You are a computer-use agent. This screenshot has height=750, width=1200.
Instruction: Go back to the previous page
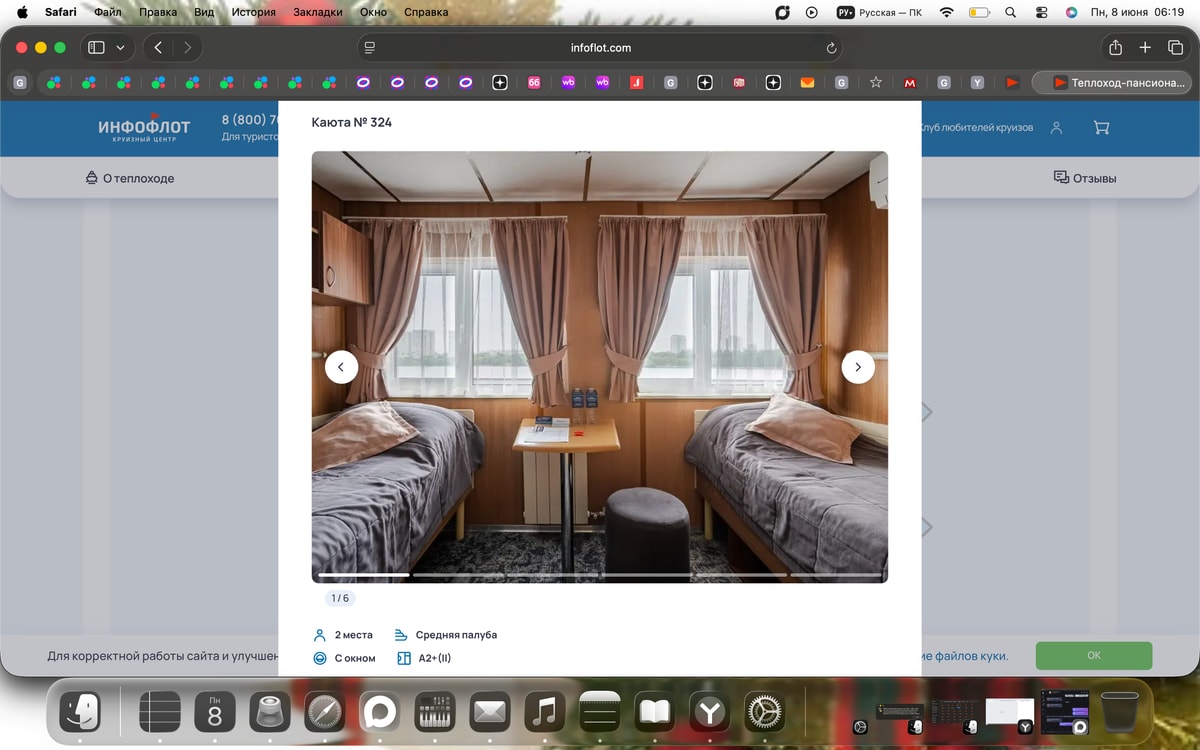click(158, 47)
